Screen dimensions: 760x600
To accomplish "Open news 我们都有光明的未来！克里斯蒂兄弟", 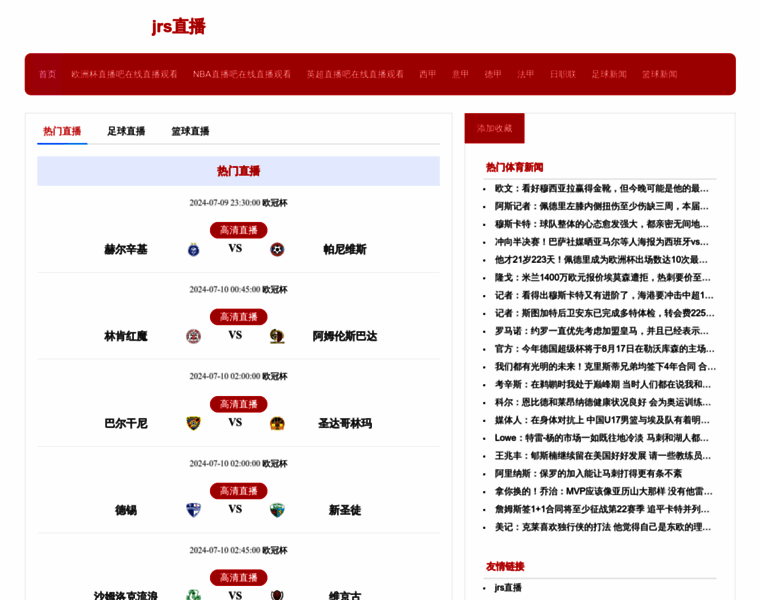I will click(x=605, y=367).
